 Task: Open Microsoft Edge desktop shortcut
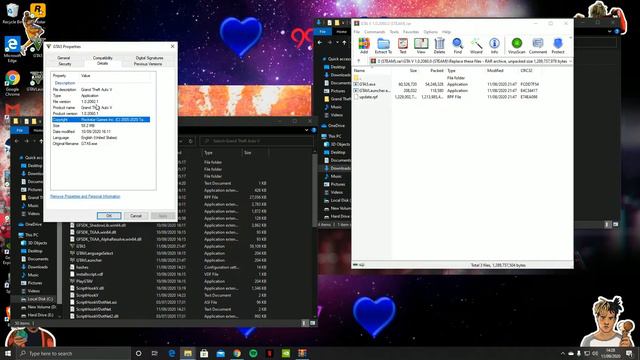click(x=12, y=49)
